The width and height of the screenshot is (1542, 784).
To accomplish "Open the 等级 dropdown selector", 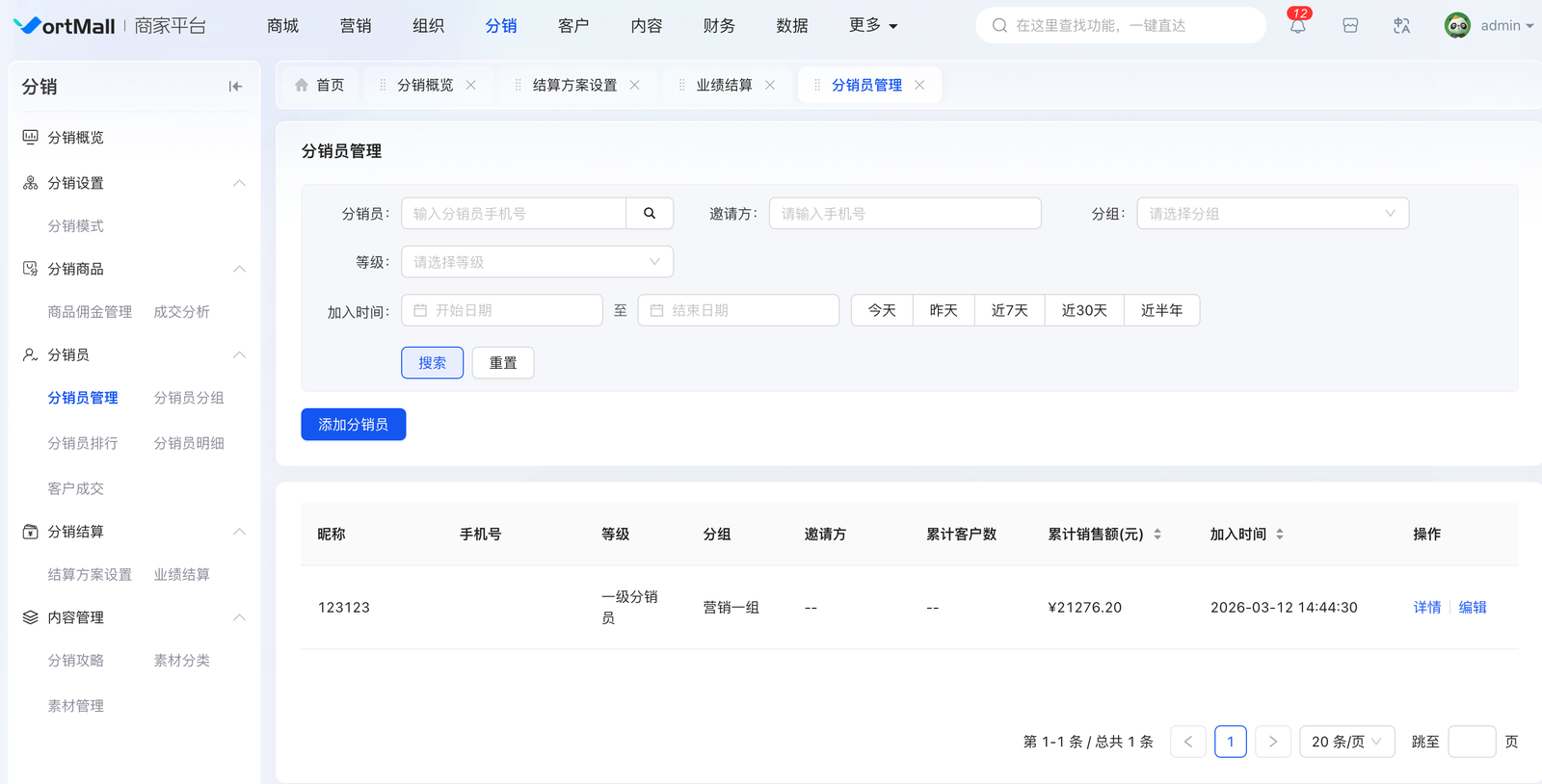I will tap(537, 262).
